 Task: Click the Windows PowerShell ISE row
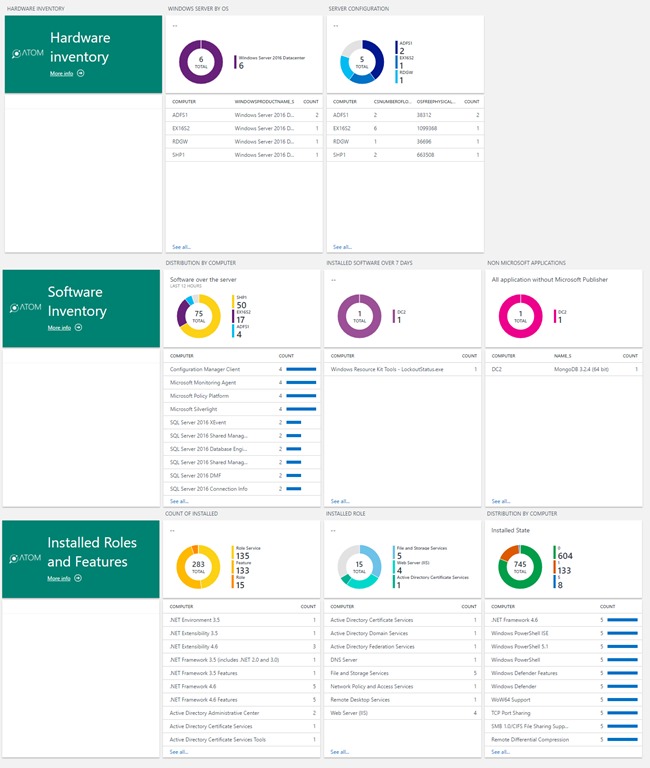(x=563, y=633)
